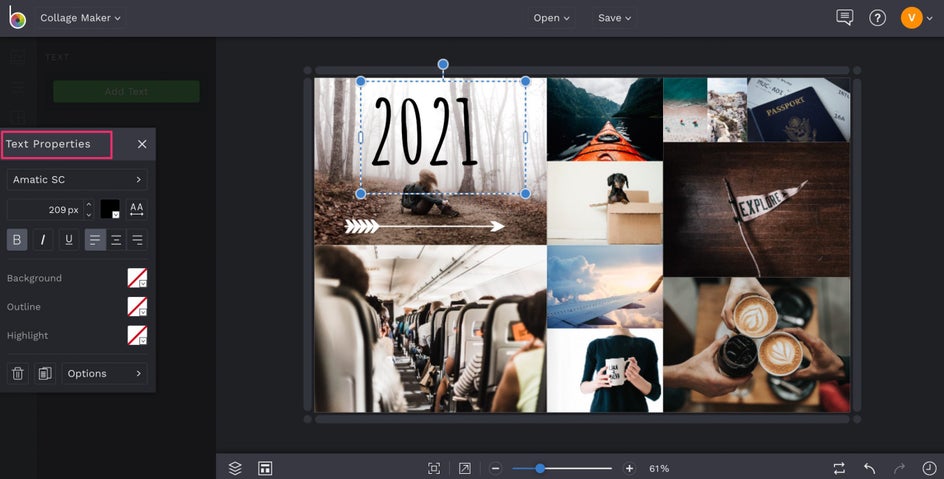The width and height of the screenshot is (944, 479).
Task: Toggle bold formatting
Action: tap(17, 240)
